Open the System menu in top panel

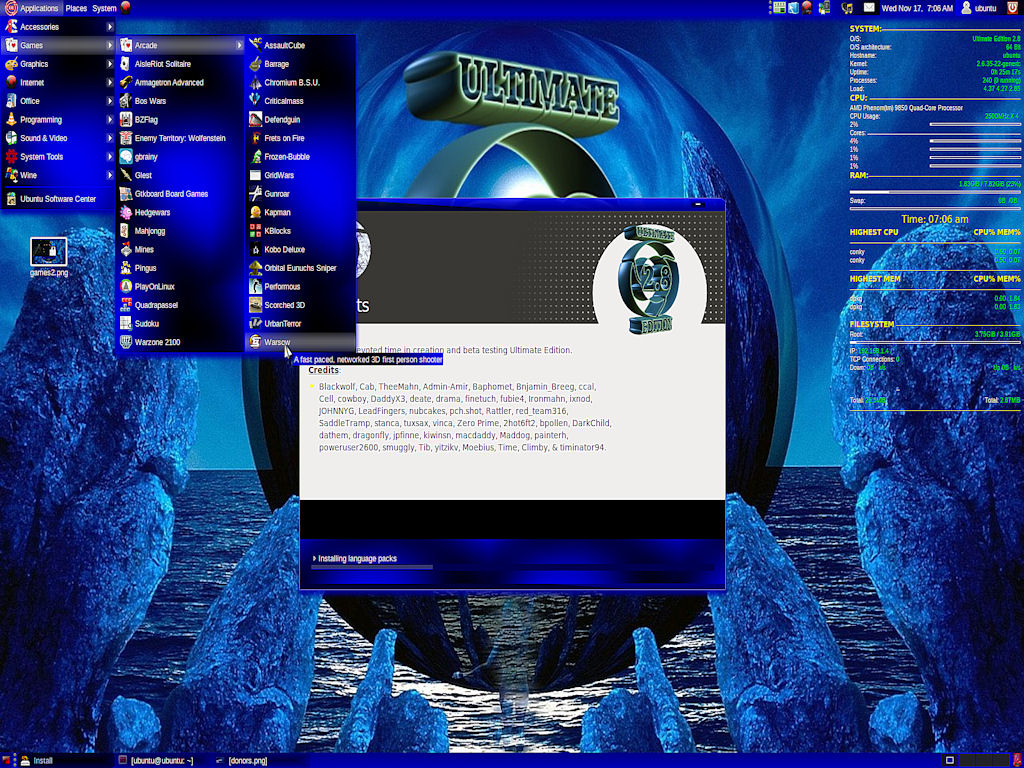[104, 8]
